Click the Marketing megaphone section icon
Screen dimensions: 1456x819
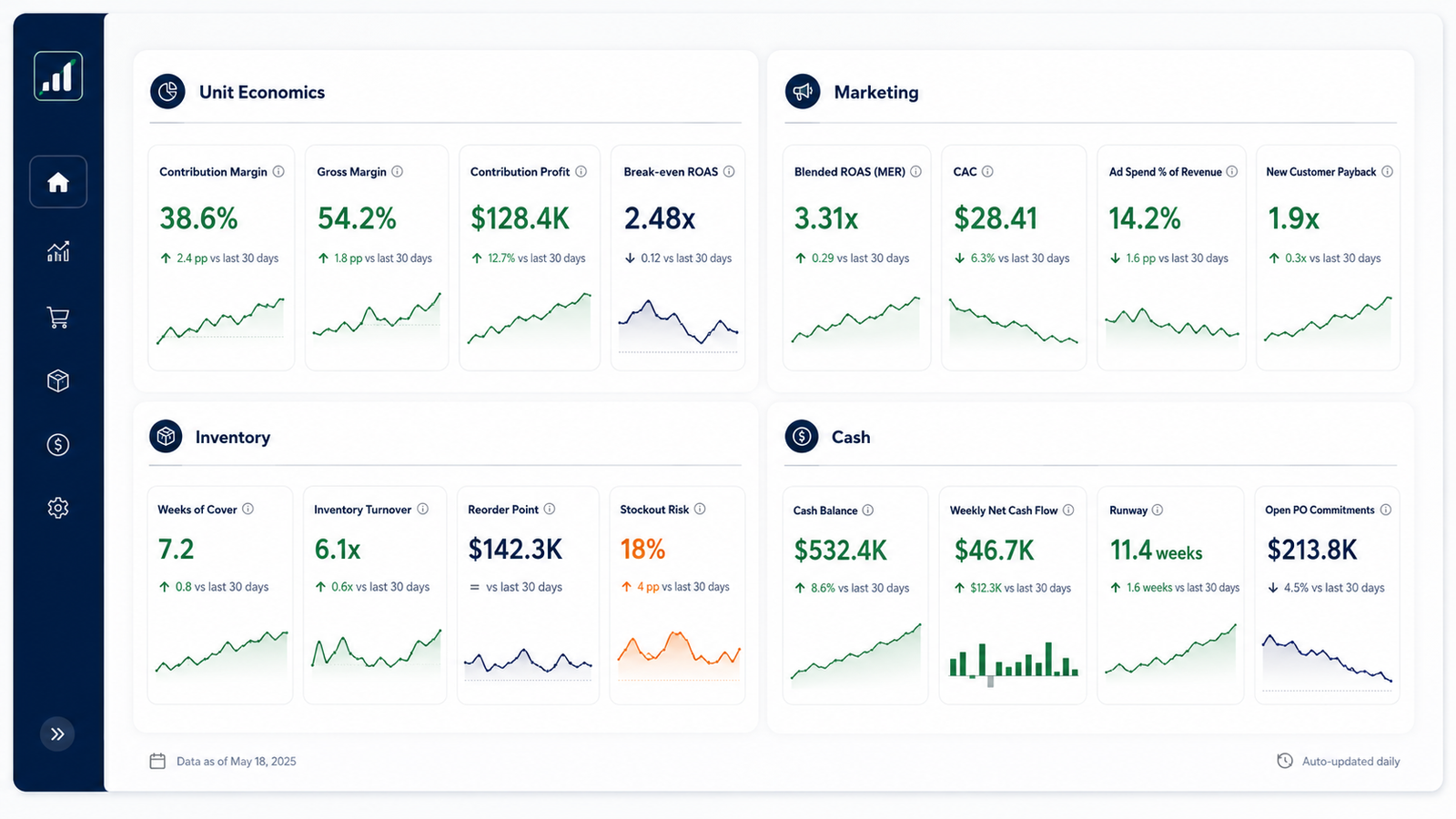(x=802, y=92)
